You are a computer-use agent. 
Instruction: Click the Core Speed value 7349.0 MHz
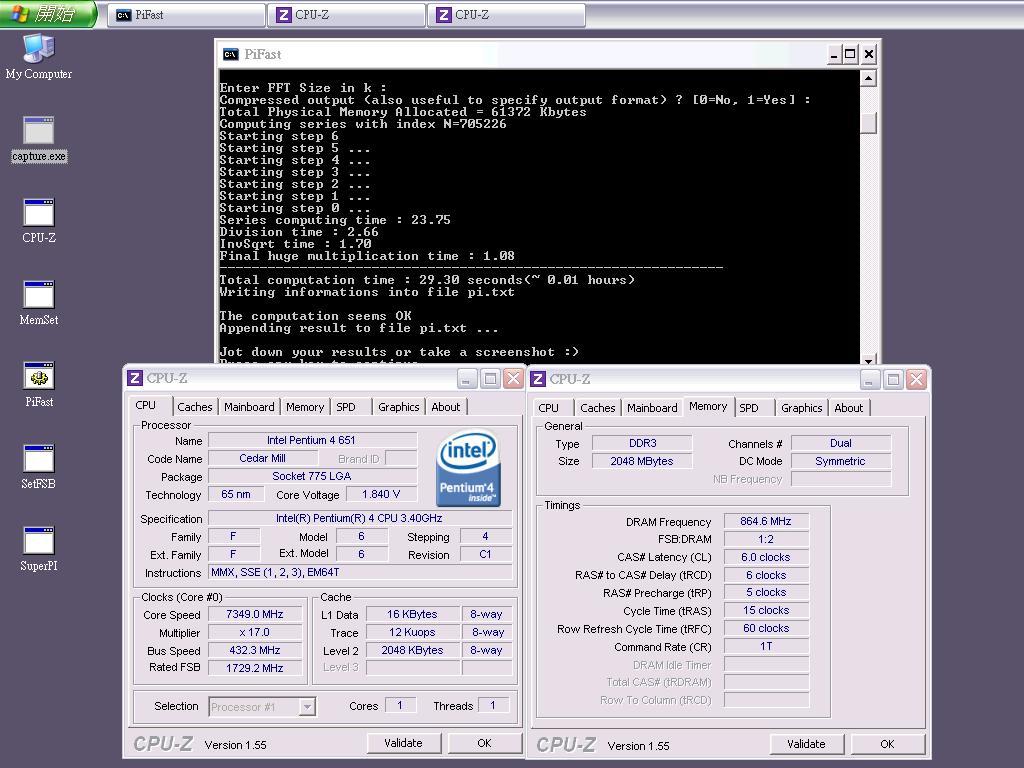tap(255, 615)
